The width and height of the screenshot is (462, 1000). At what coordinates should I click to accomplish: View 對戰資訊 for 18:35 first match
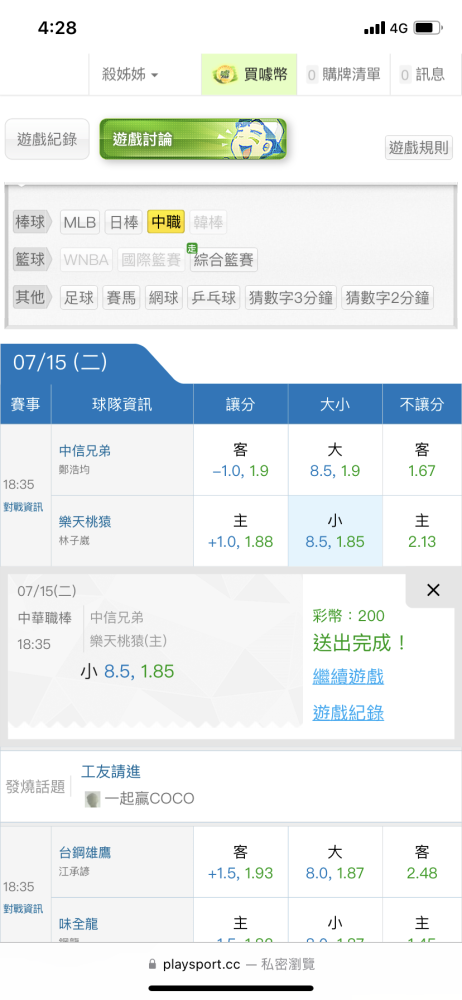pos(23,508)
